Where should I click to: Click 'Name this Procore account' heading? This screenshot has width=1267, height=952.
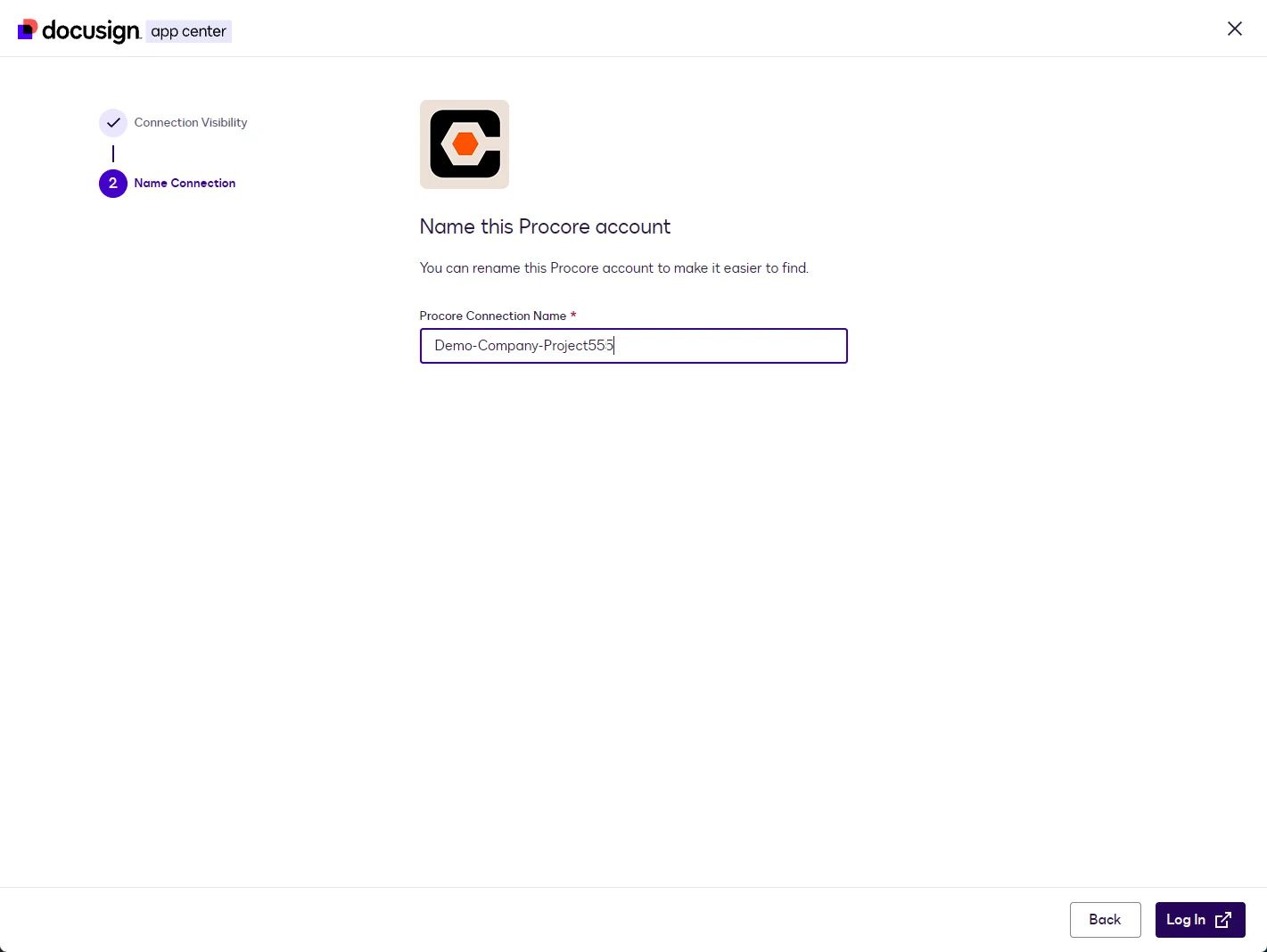(545, 227)
